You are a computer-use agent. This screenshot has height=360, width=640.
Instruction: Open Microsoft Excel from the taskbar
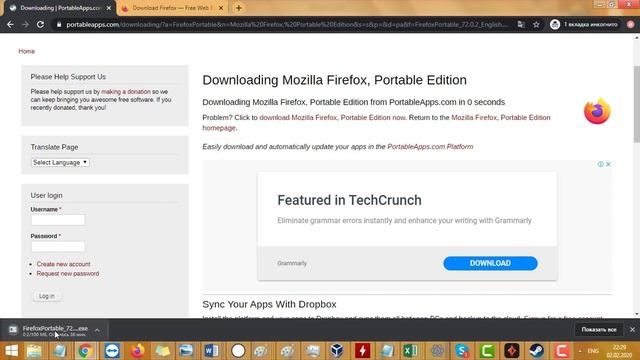click(x=410, y=351)
